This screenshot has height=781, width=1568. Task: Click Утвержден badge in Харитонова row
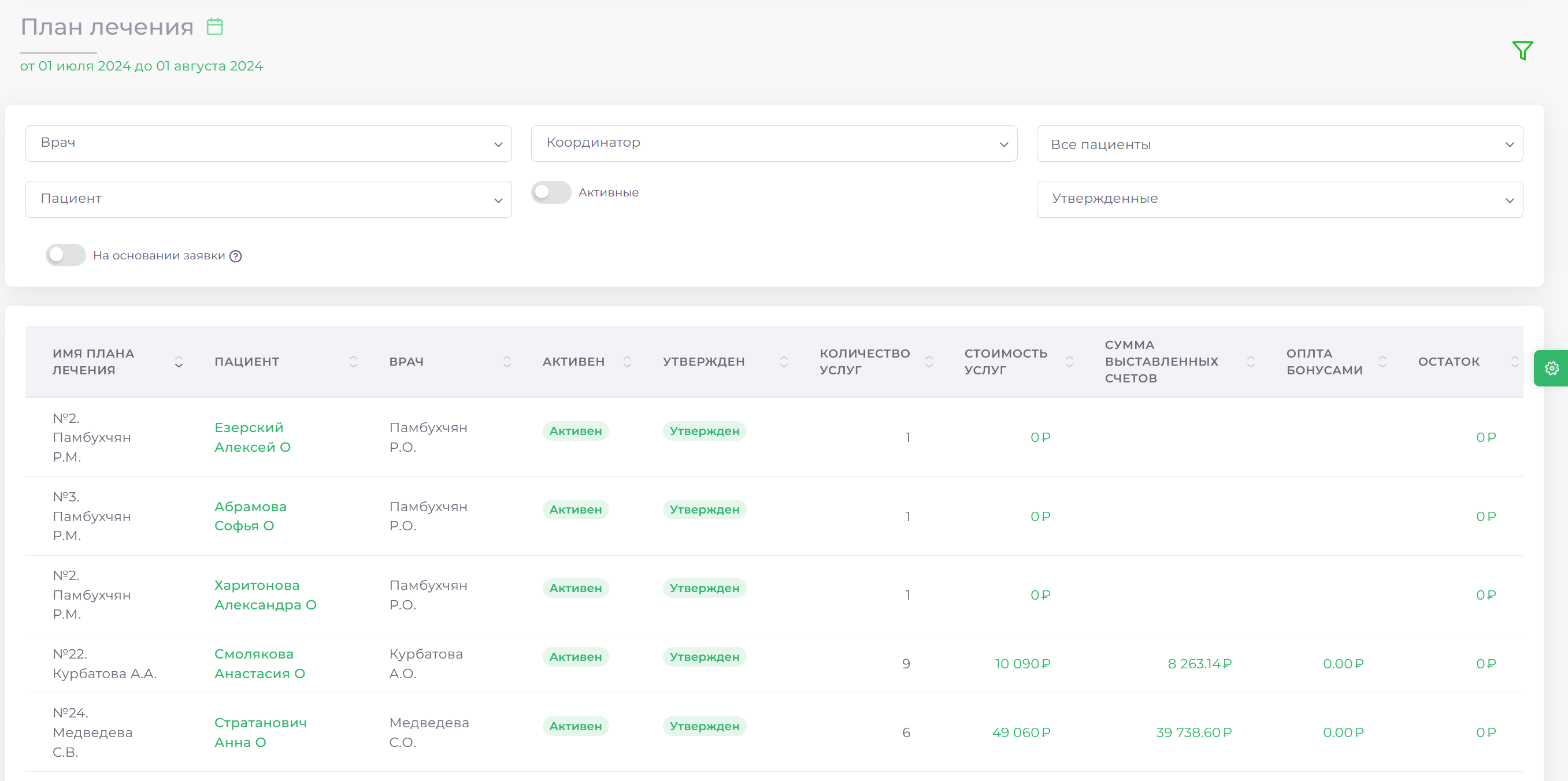tap(705, 588)
